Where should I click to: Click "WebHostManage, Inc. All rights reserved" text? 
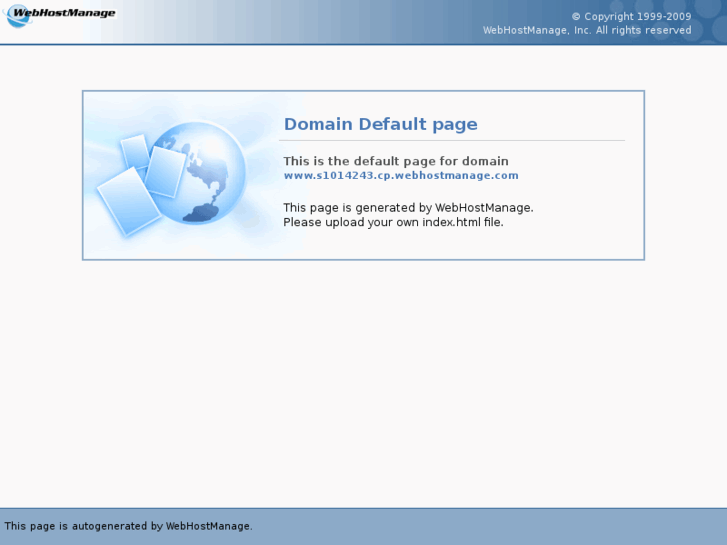click(587, 30)
